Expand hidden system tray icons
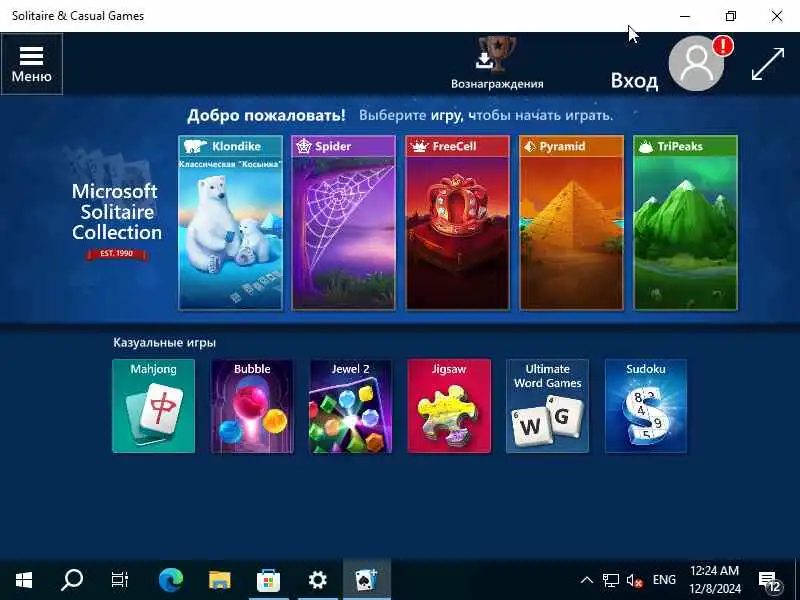 click(x=587, y=580)
